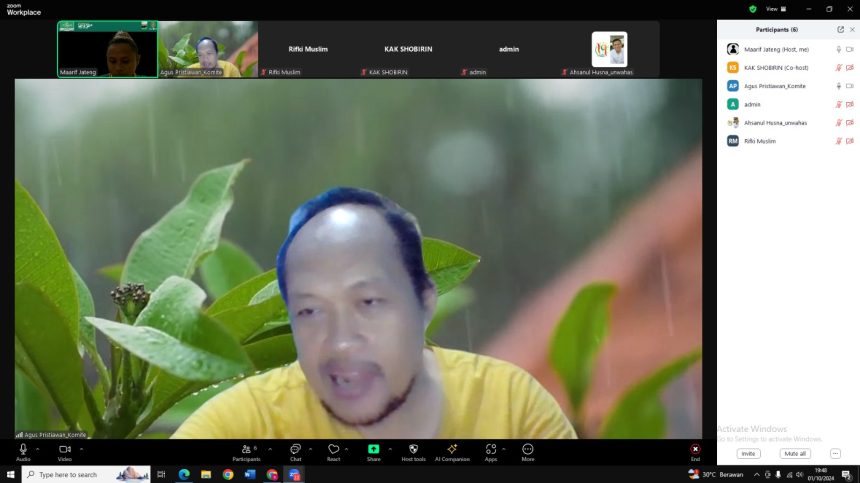Viewport: 860px width, 483px height.
Task: Pop out the Participants panel
Action: click(x=840, y=30)
